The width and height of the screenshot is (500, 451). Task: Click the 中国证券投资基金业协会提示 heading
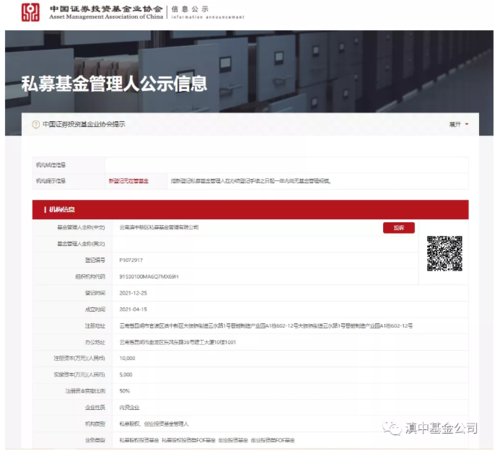point(84,124)
